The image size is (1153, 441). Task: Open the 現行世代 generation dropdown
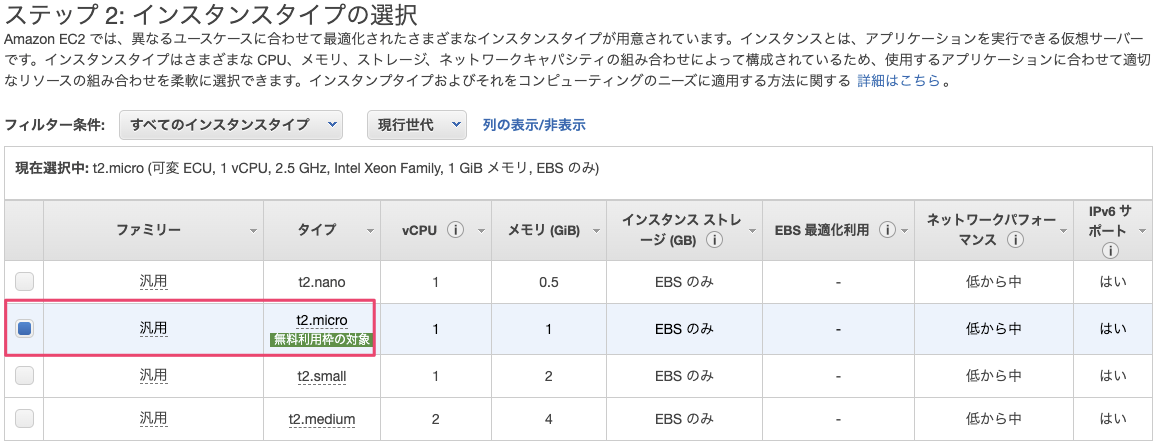point(417,125)
